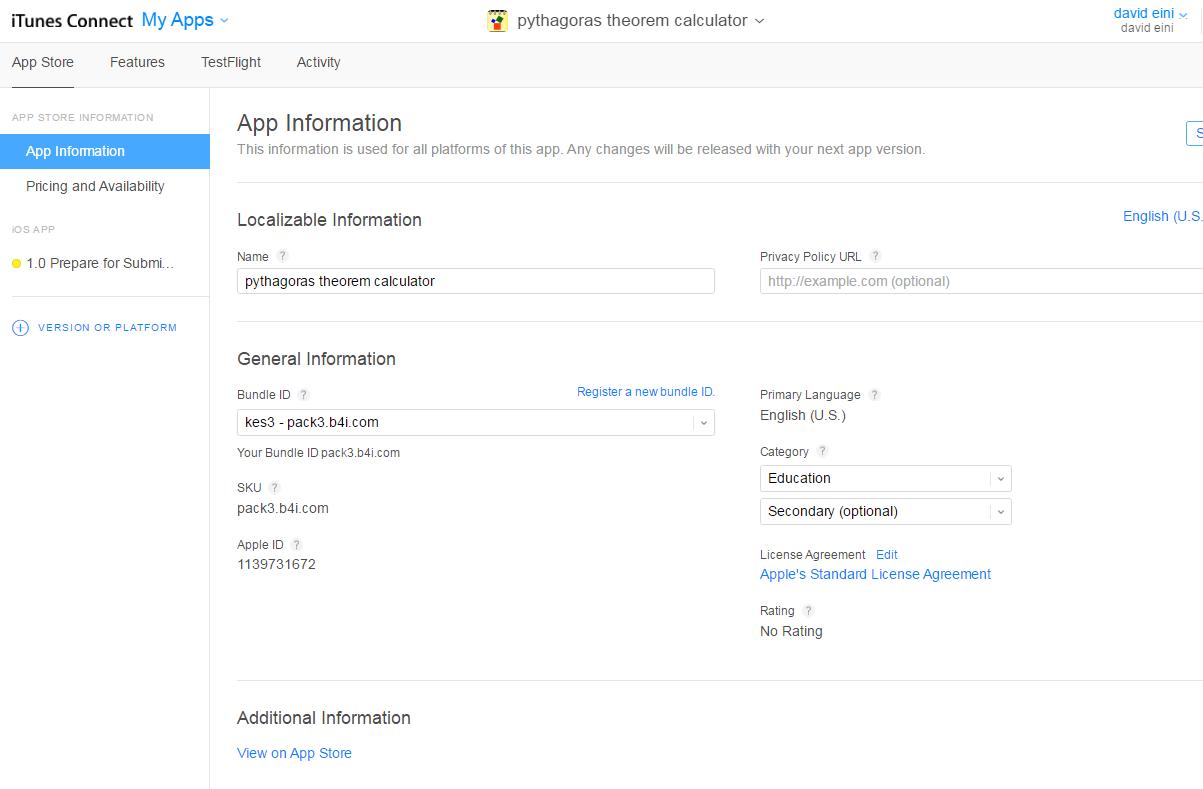Image resolution: width=1203 pixels, height=789 pixels.
Task: Click the plus icon for Version or Platform
Action: click(x=20, y=328)
